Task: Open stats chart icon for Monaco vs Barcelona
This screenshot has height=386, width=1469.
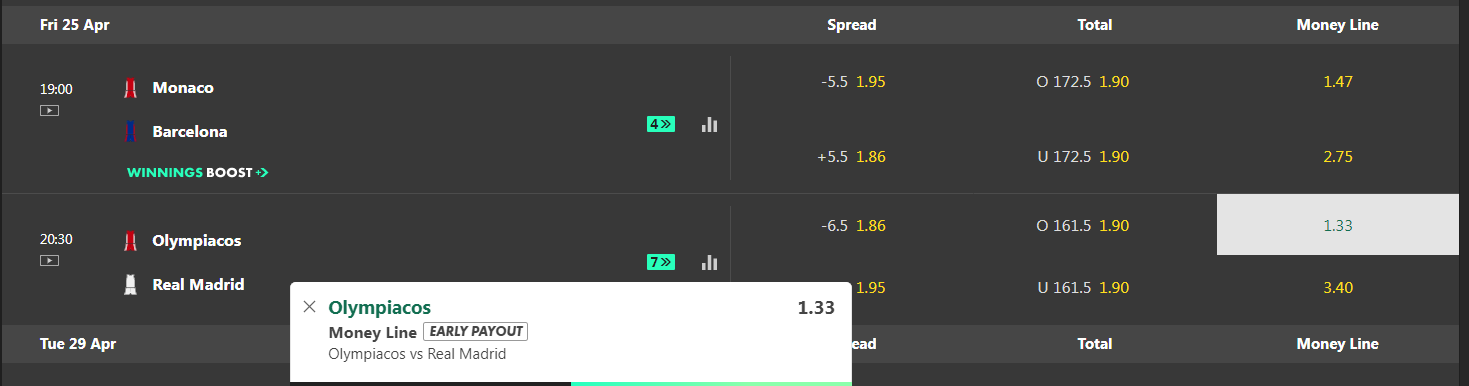Action: [x=709, y=124]
